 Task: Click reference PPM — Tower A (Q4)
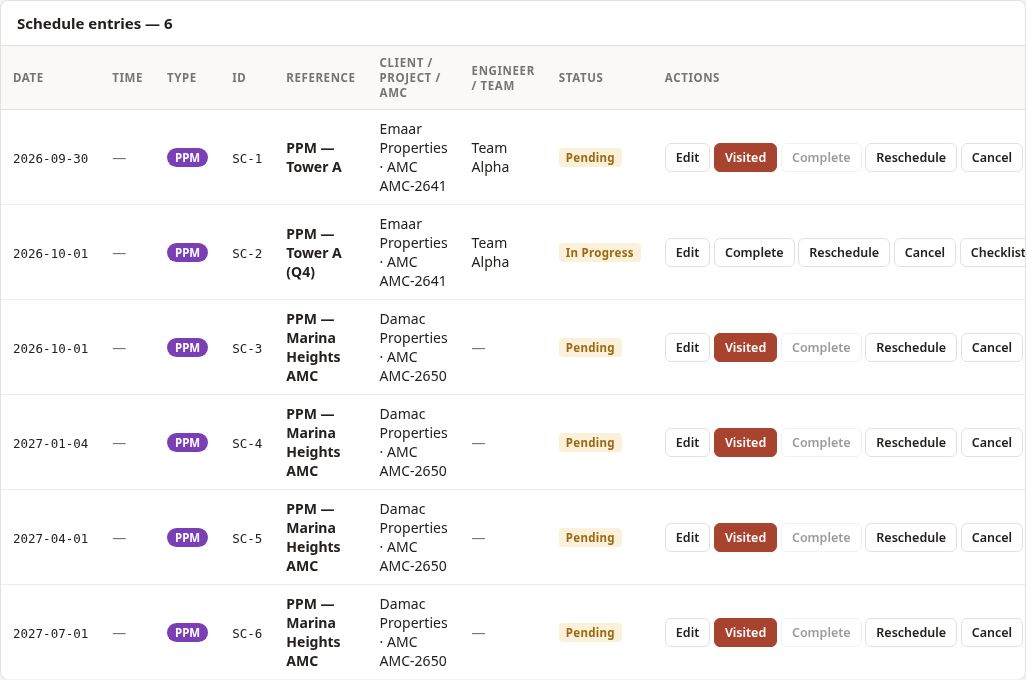click(313, 253)
